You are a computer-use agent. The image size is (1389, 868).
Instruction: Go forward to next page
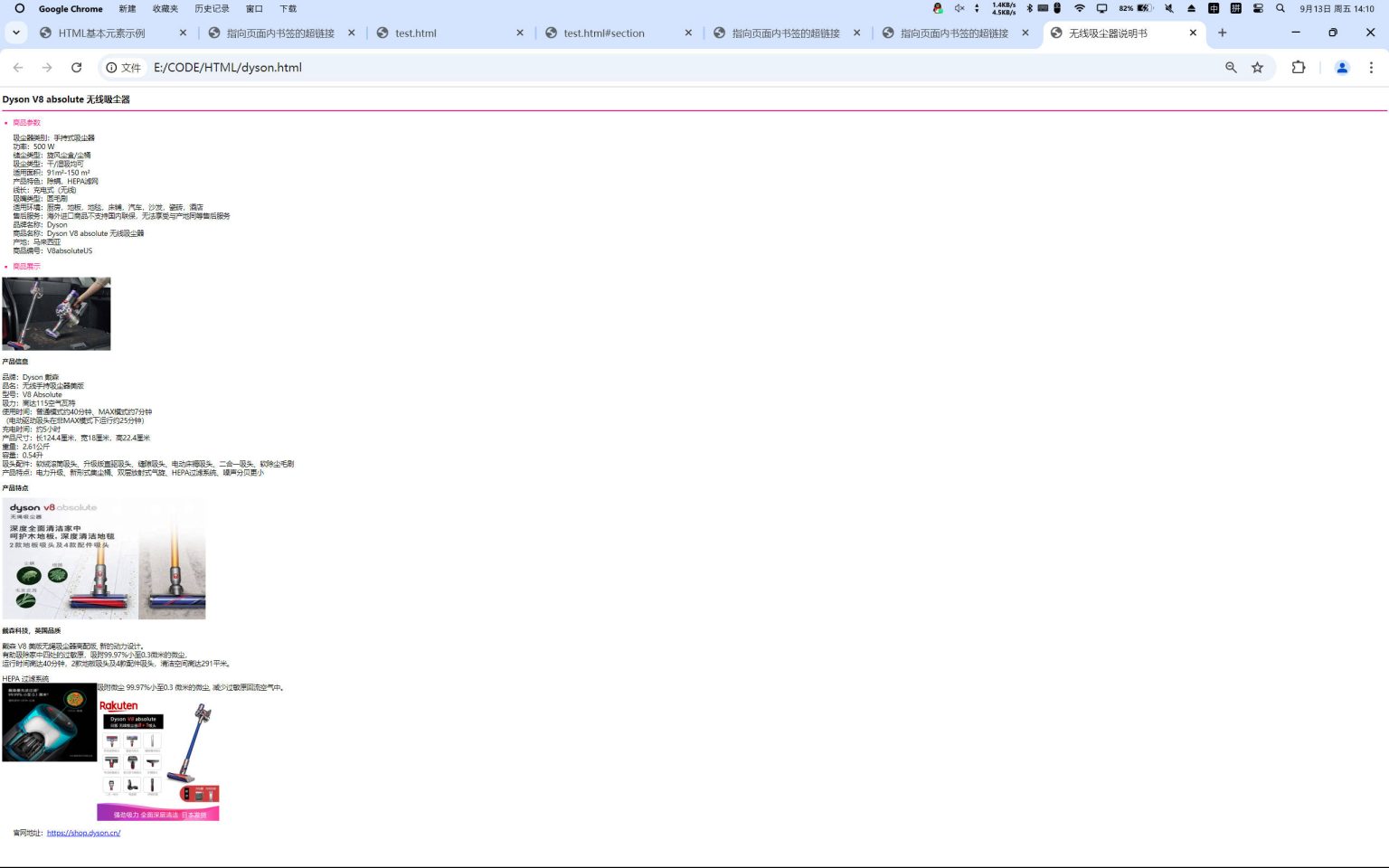(47, 68)
